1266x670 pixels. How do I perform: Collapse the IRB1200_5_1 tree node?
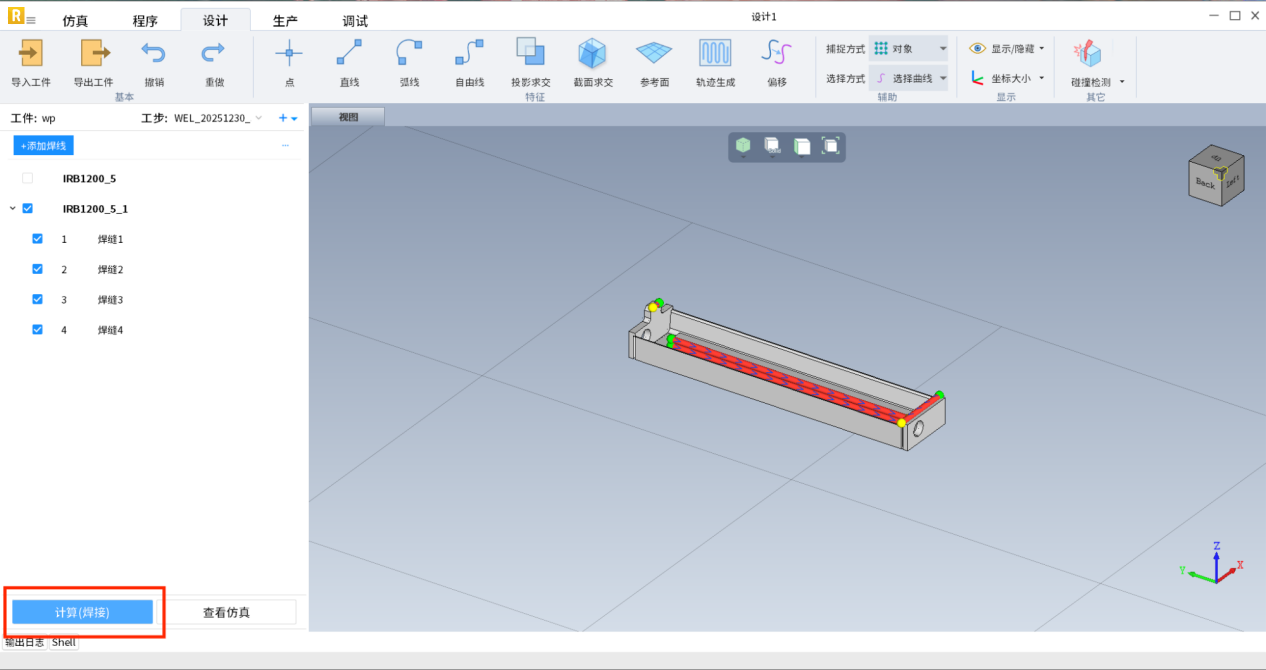tap(12, 209)
